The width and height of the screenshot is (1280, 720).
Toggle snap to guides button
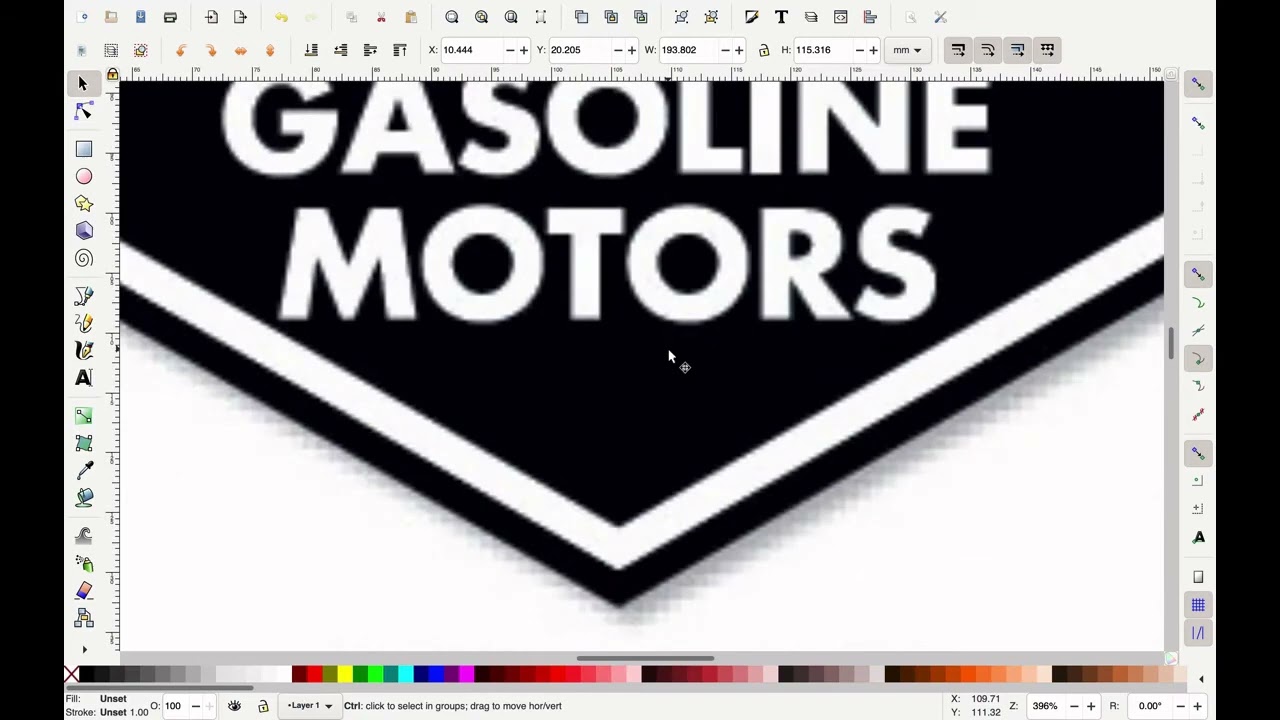(x=1198, y=633)
